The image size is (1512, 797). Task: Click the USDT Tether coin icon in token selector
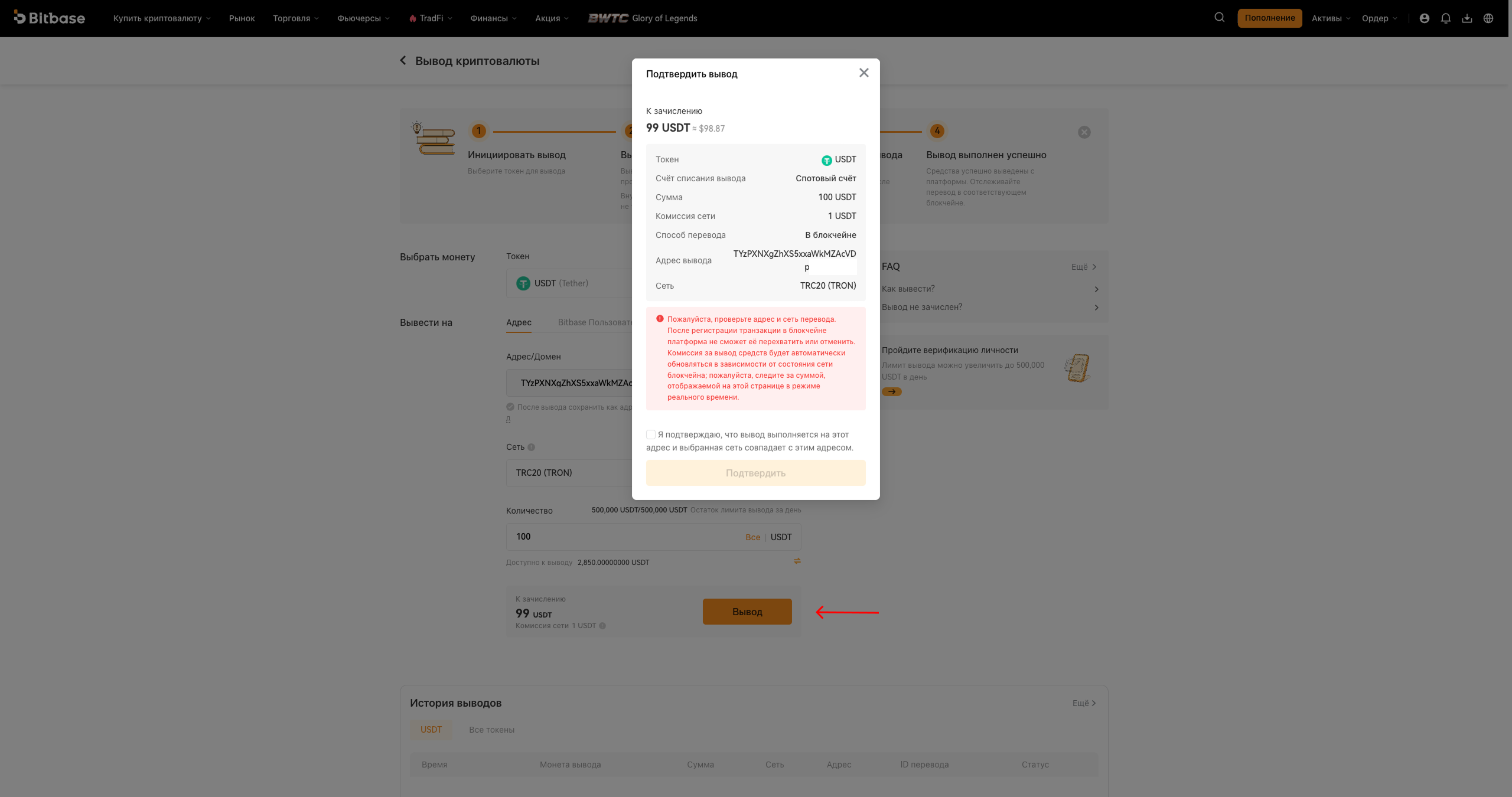[x=523, y=283]
